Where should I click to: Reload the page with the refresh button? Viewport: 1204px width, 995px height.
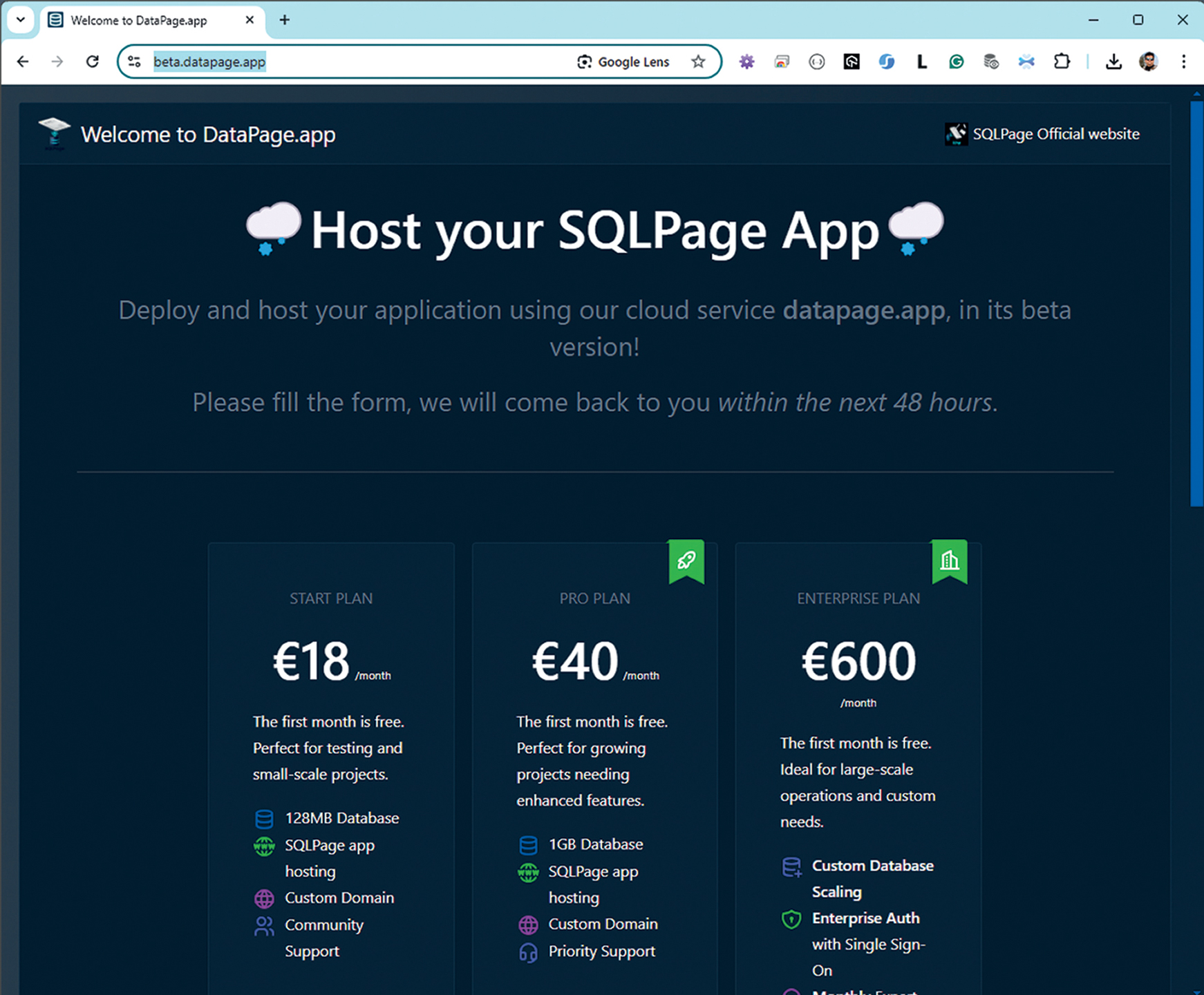coord(92,62)
